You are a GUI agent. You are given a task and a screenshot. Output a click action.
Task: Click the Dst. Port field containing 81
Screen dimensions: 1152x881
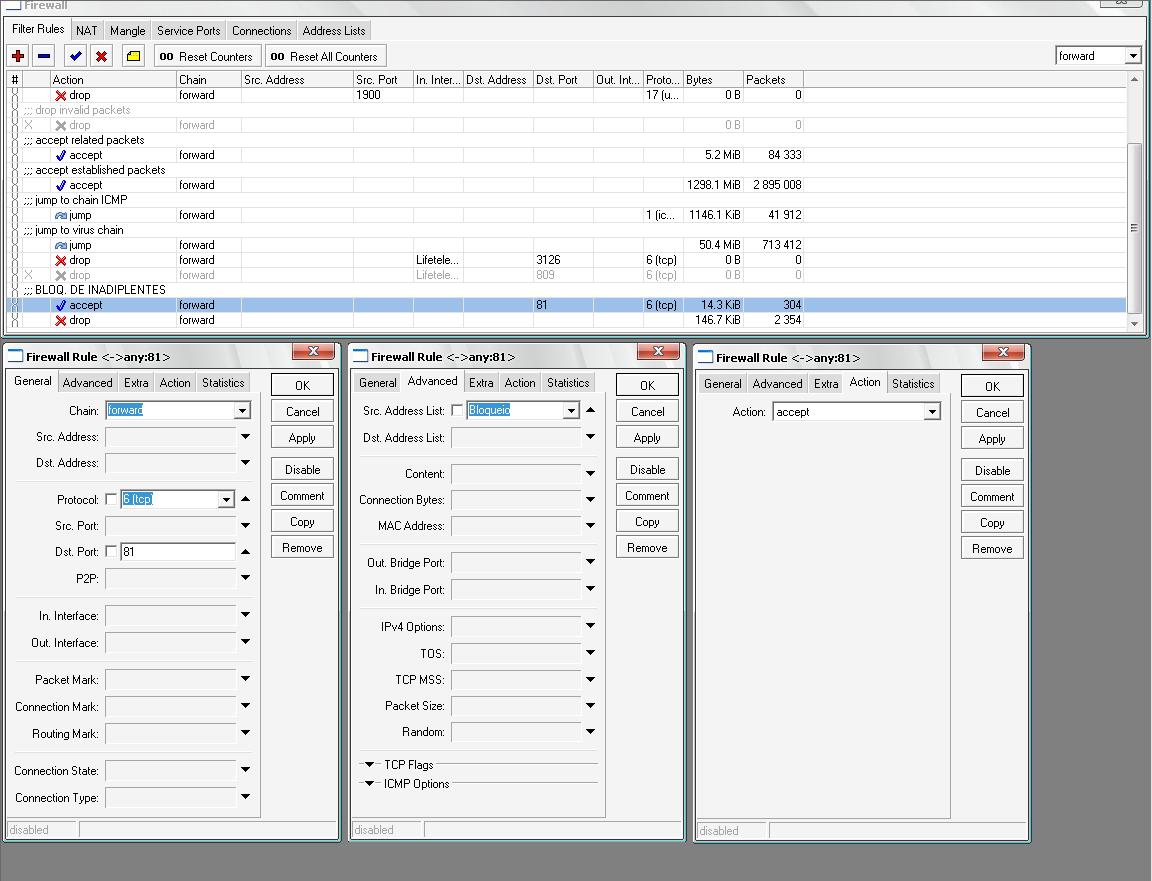point(177,551)
